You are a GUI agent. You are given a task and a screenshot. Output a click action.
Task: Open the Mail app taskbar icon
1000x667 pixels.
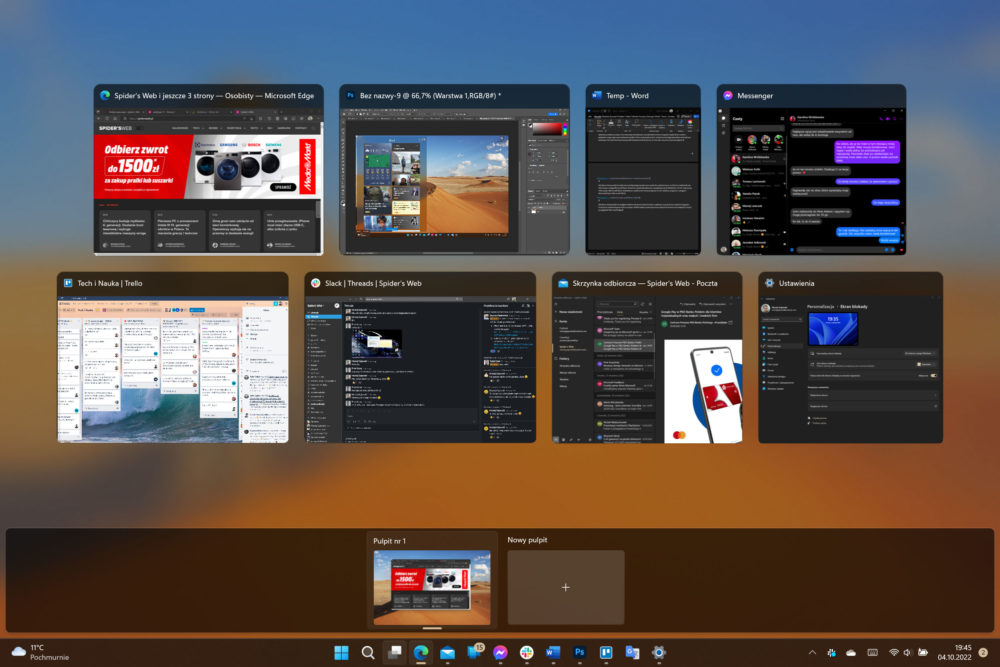448,652
